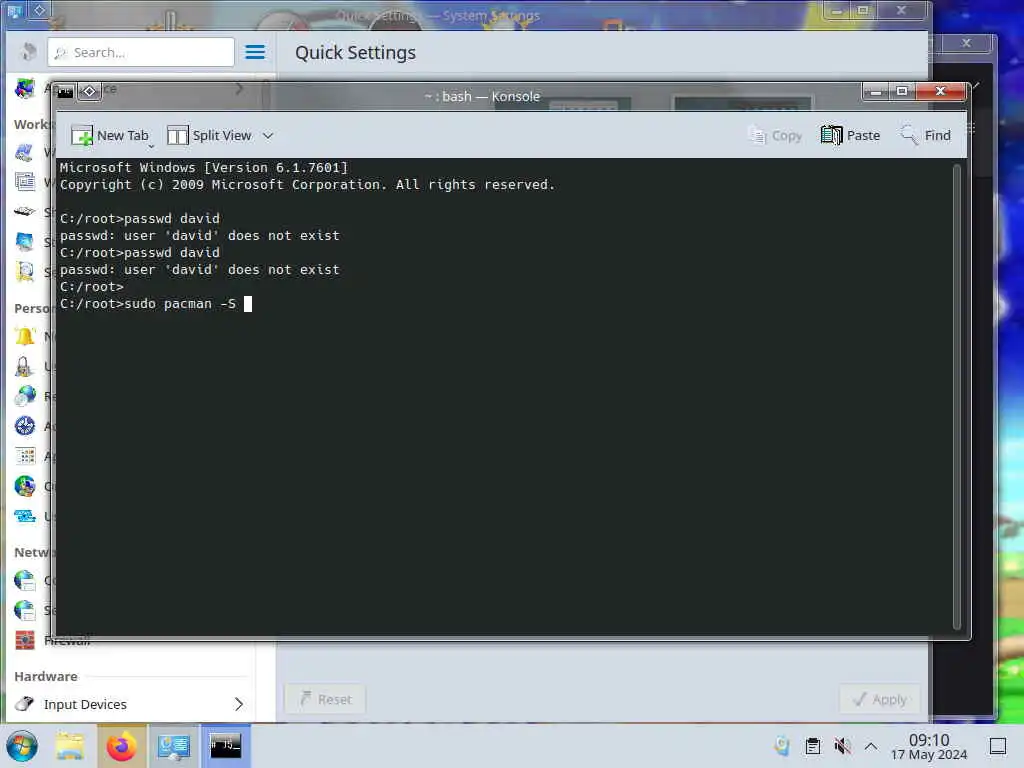
Task: Expand hidden system tray icons arrow
Action: coord(871,746)
